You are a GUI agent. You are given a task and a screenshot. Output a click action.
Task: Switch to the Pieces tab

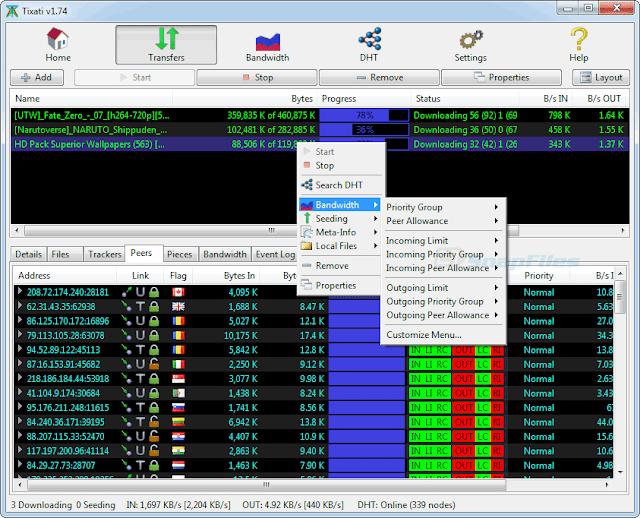[x=180, y=254]
